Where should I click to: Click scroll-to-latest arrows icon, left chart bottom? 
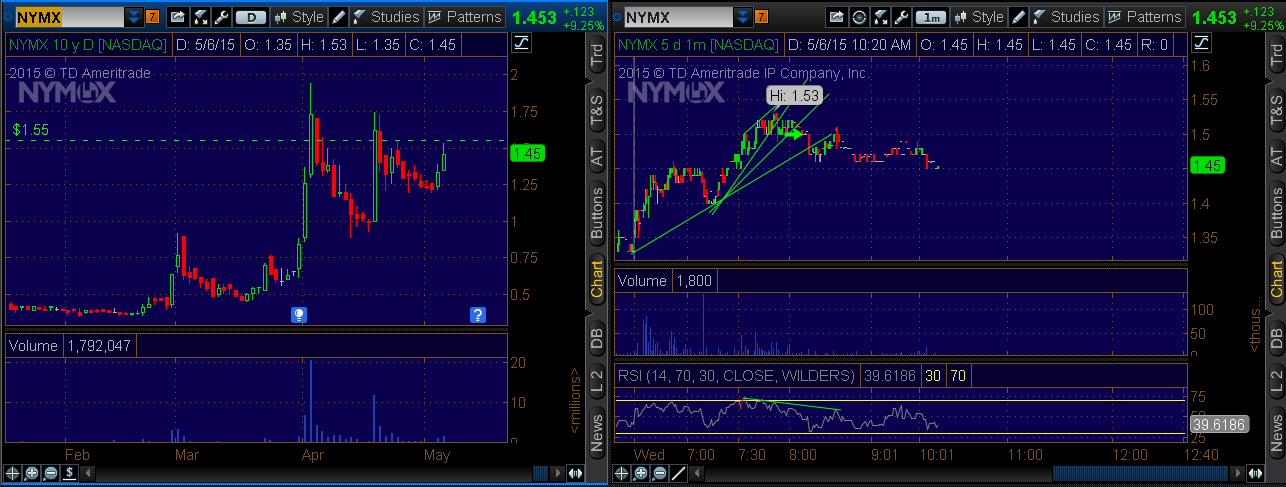(576, 473)
